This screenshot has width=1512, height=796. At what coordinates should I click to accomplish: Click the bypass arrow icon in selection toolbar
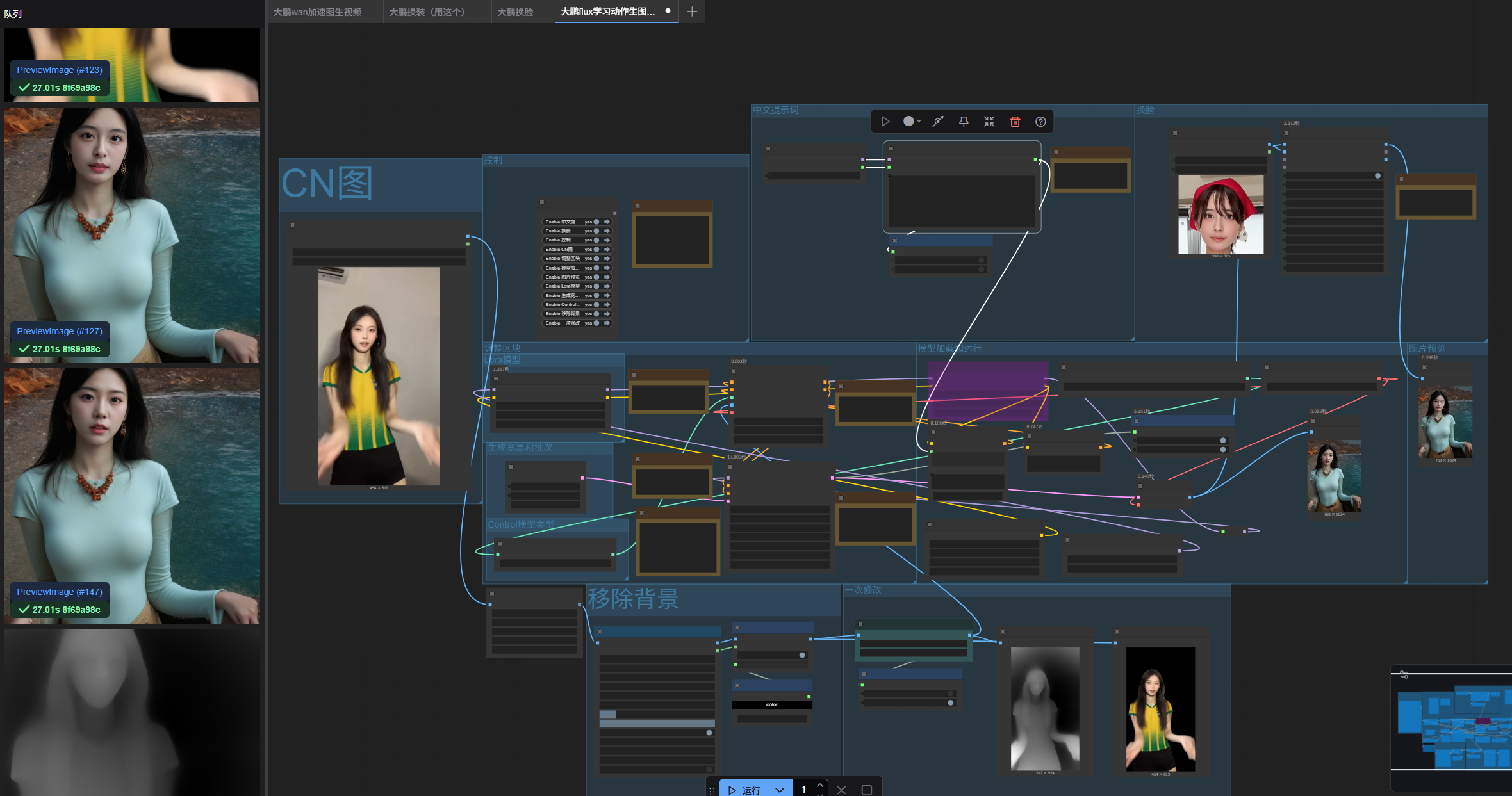coord(938,122)
